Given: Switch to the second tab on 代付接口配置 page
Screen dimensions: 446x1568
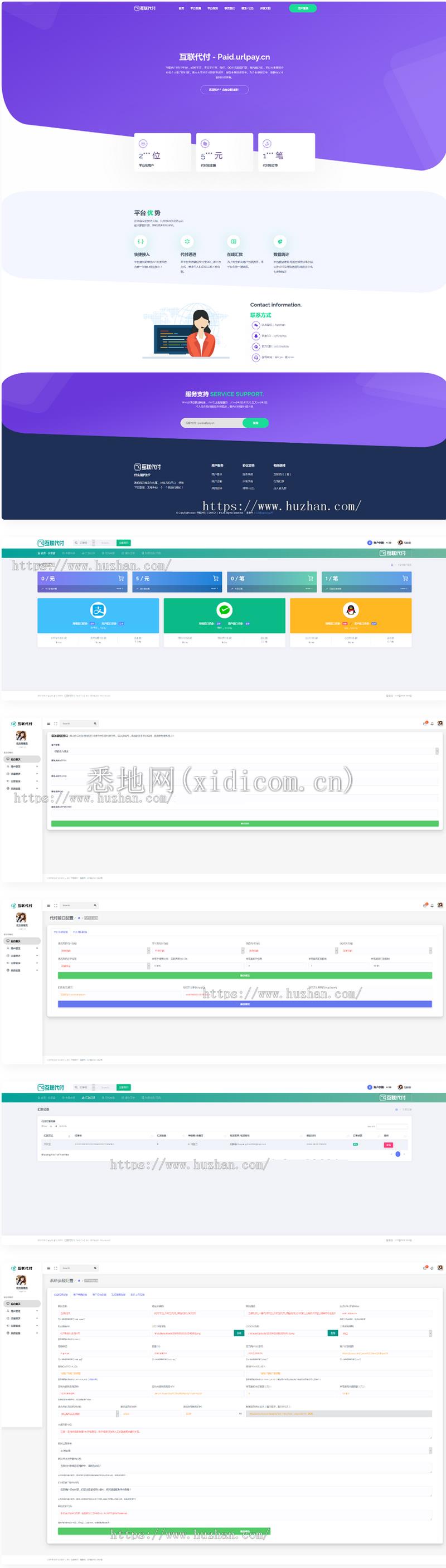Looking at the screenshot, I should pyautogui.click(x=80, y=932).
